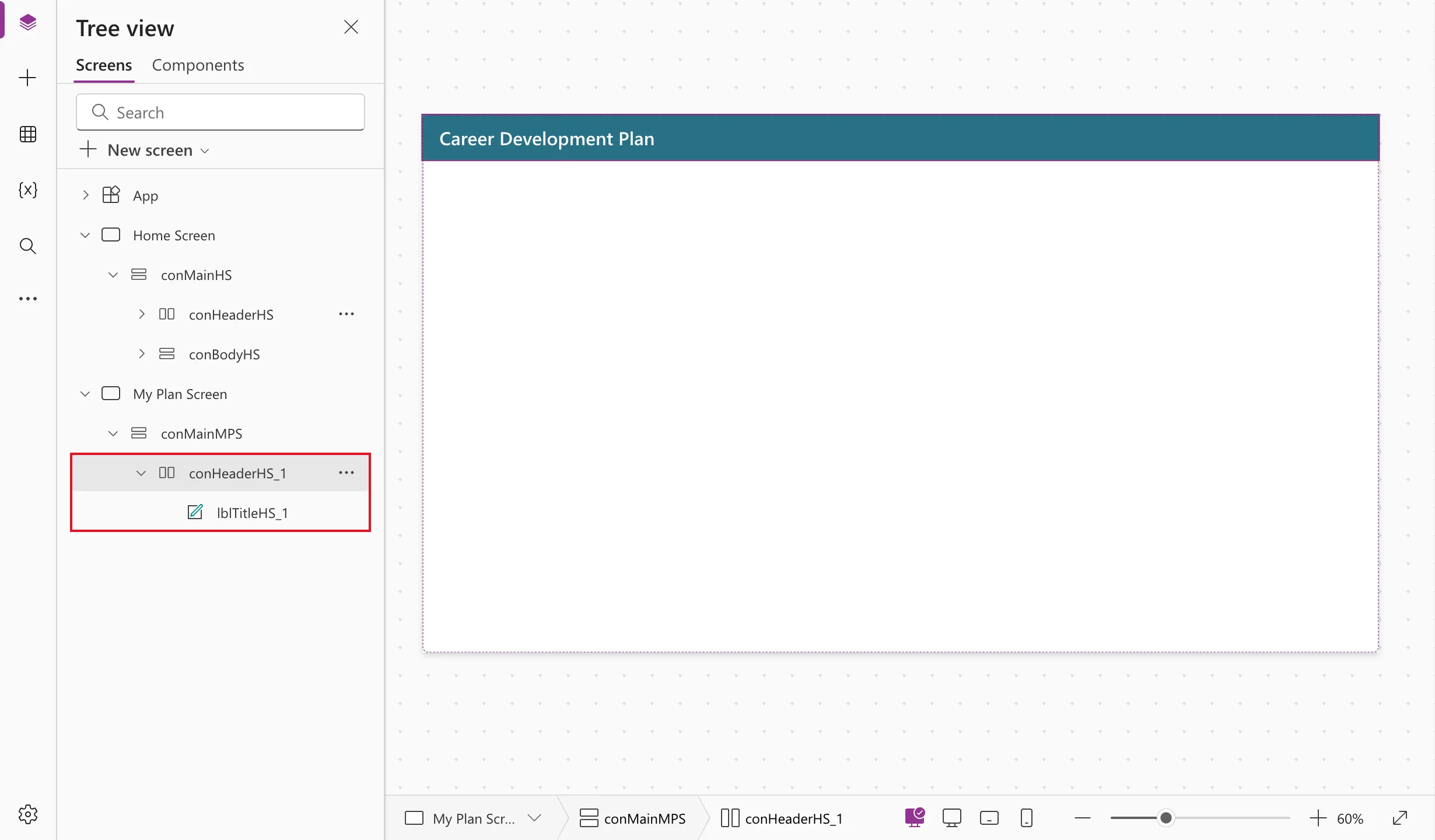Select conMainMPS in the breadcrumb
The height and width of the screenshot is (840, 1435).
pos(632,818)
